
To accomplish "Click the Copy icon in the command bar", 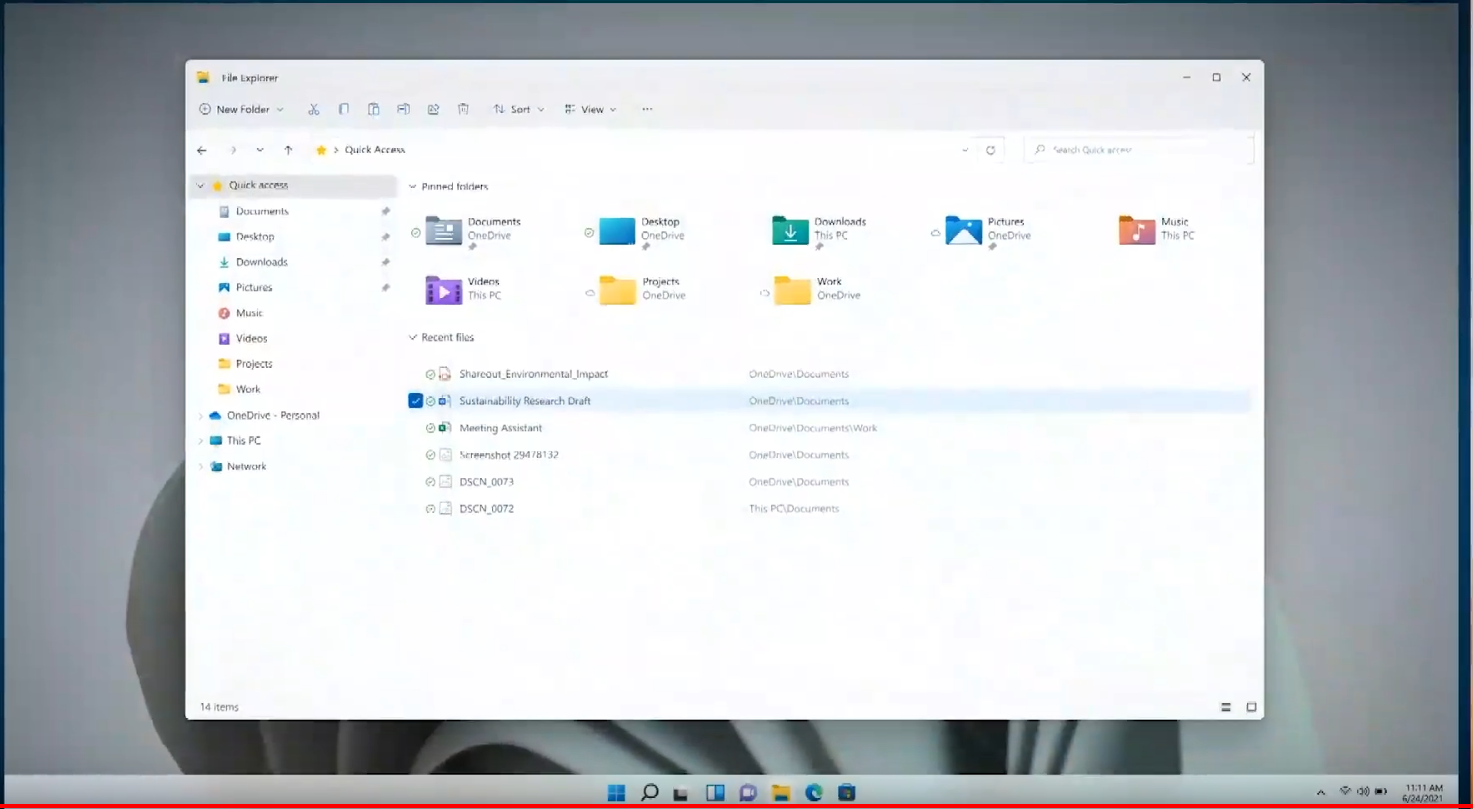I will point(344,109).
